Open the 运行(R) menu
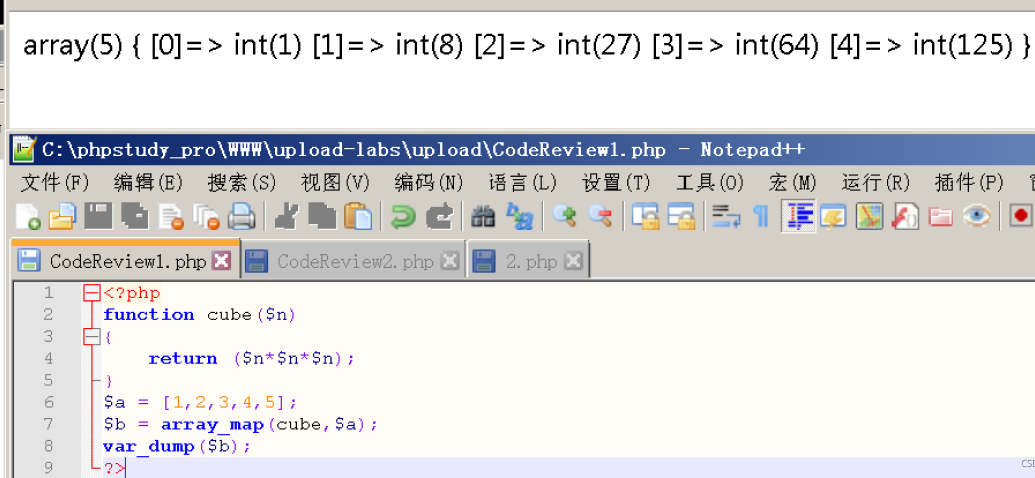This screenshot has width=1035, height=478. [x=876, y=182]
